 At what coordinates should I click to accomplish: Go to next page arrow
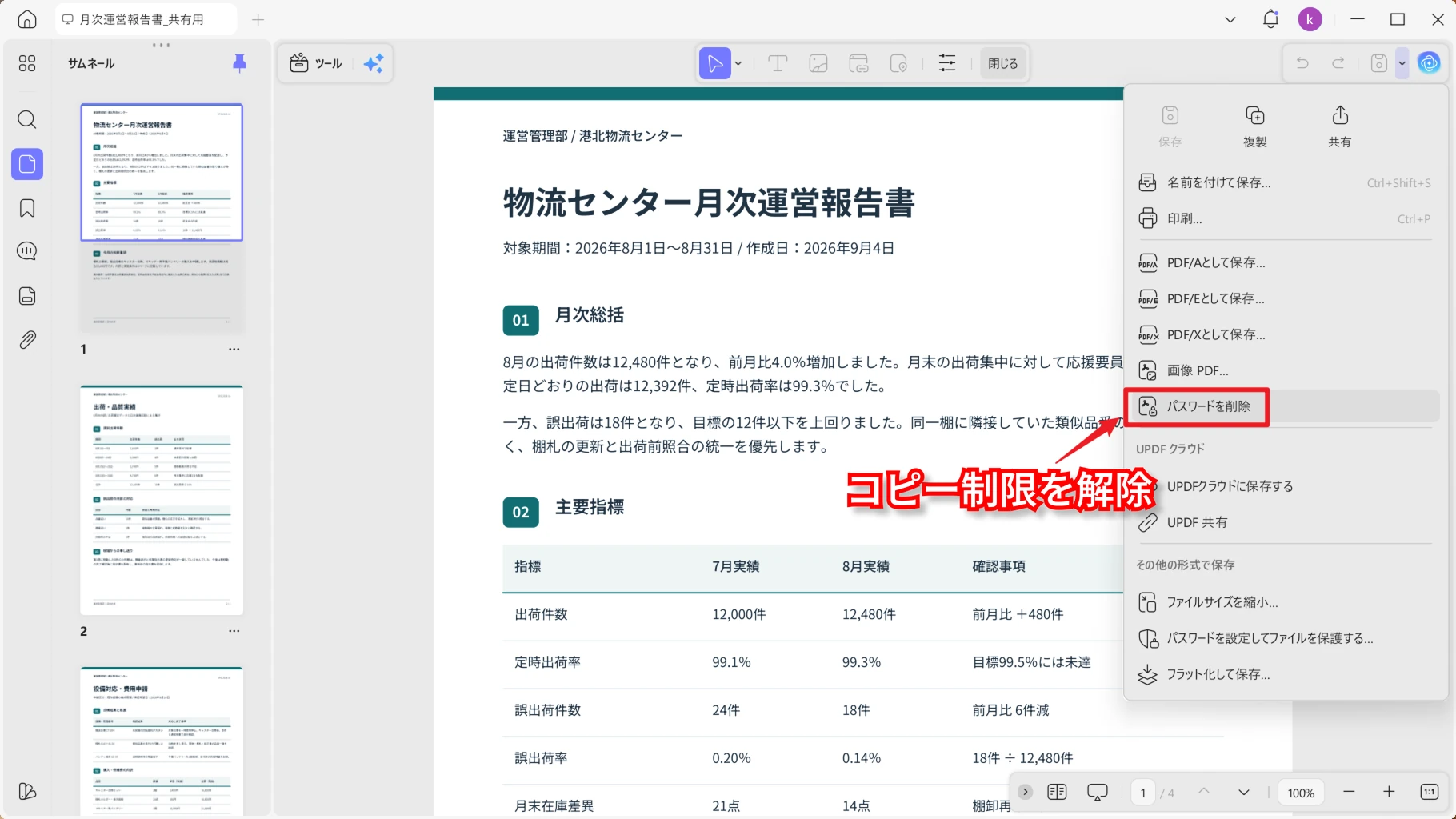point(1244,792)
